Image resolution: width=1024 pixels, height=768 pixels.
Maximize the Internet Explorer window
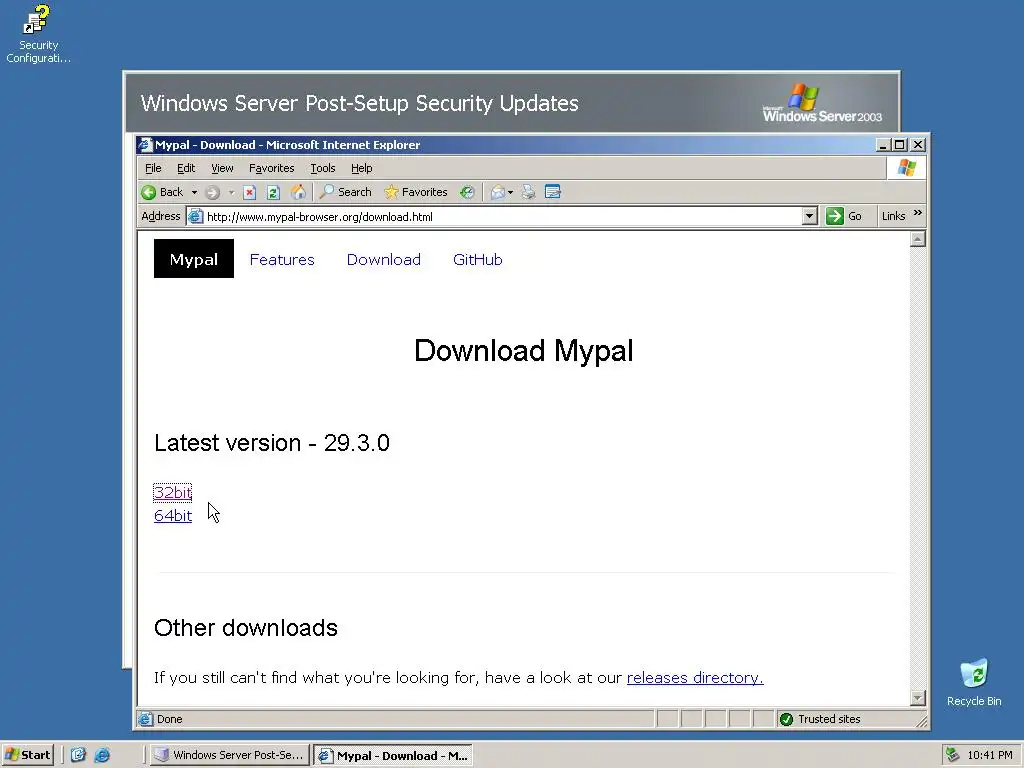coord(900,145)
